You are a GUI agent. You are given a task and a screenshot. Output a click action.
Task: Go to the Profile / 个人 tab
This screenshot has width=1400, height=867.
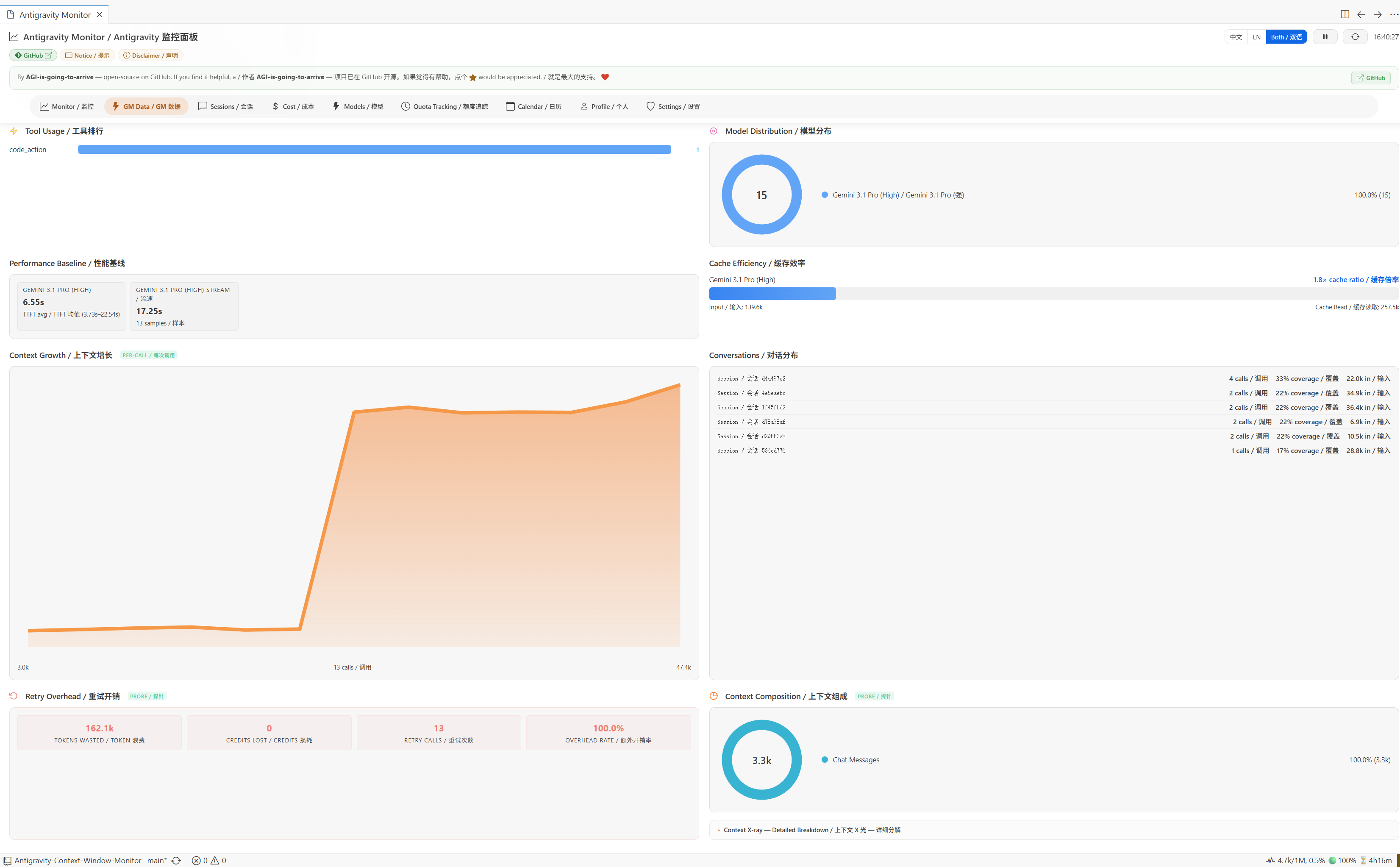point(604,106)
